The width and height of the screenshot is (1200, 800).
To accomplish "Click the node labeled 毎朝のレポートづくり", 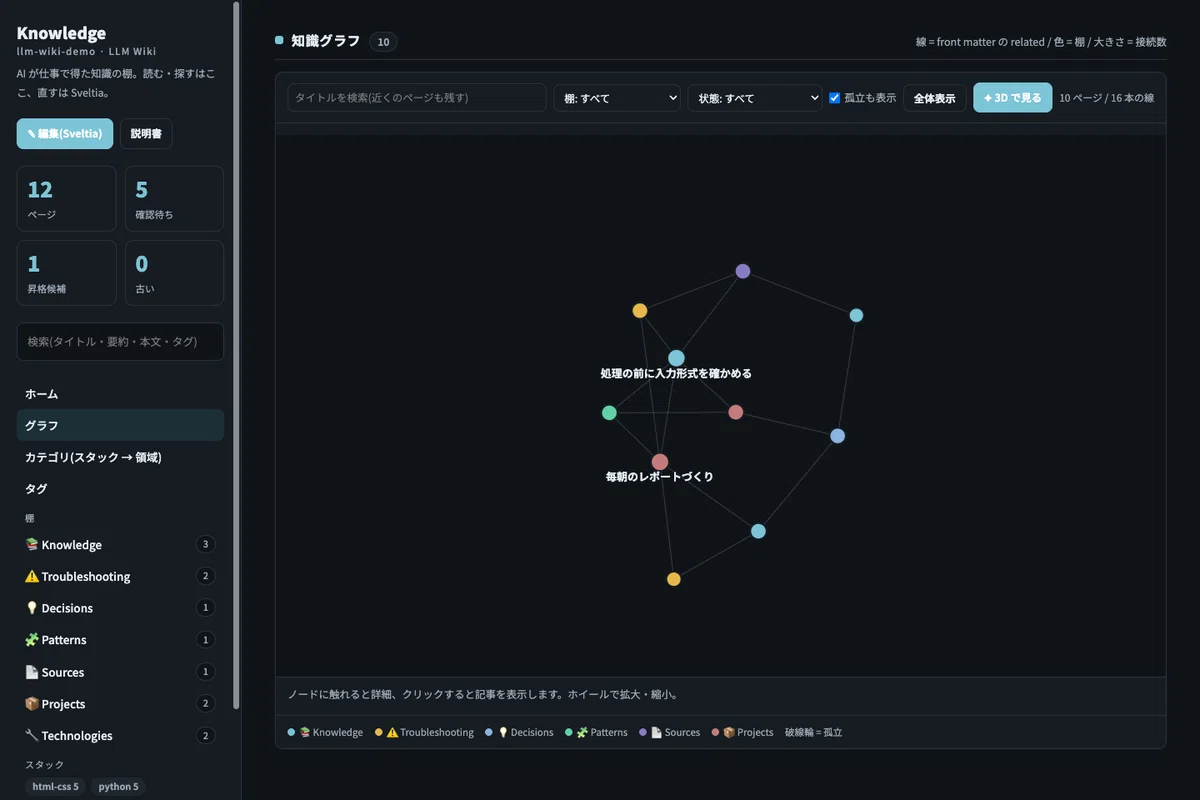I will [x=660, y=462].
